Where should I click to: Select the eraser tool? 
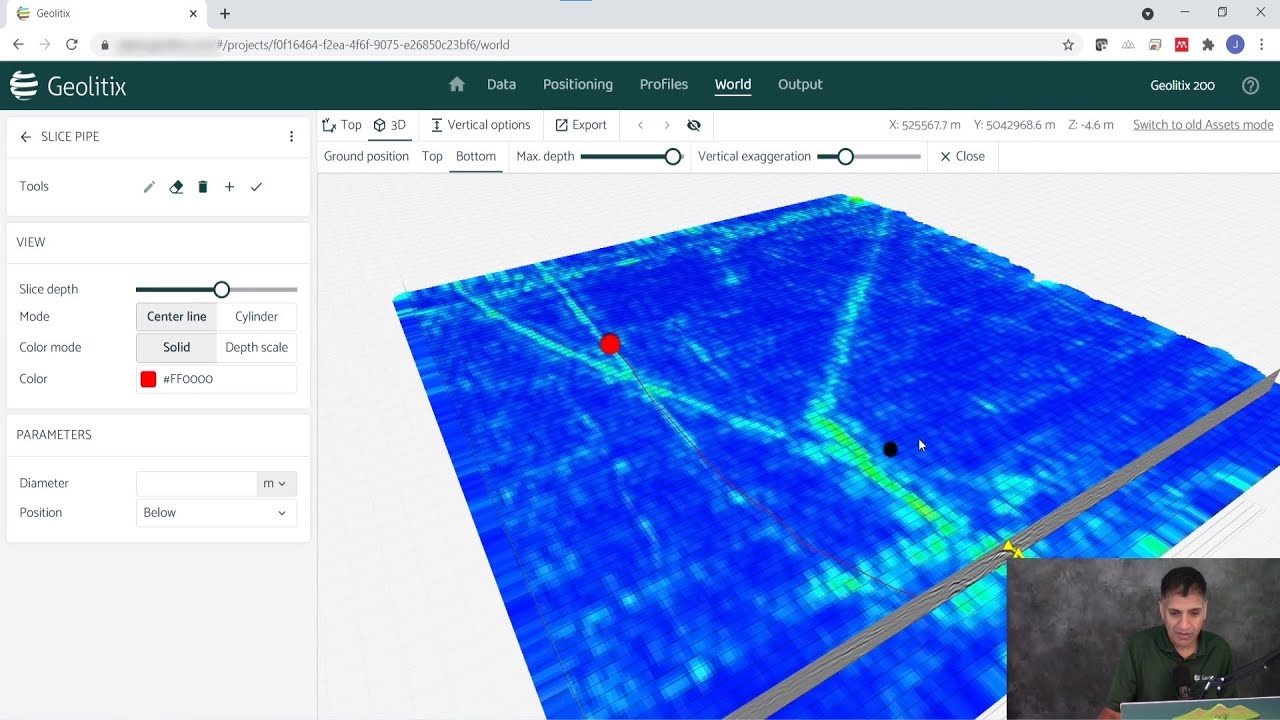click(176, 187)
